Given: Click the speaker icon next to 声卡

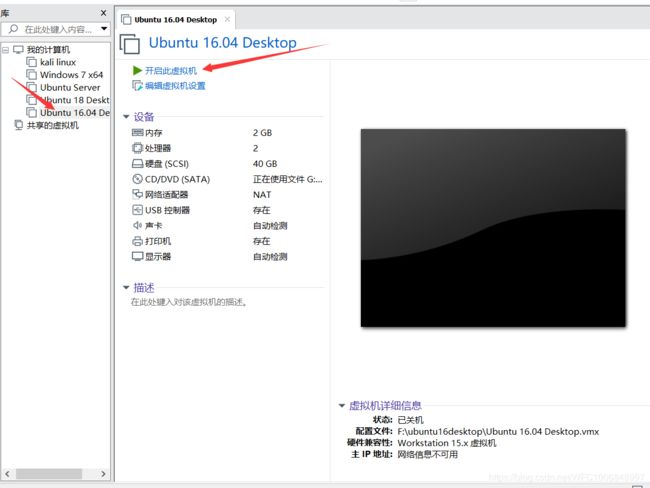Looking at the screenshot, I should (x=137, y=225).
